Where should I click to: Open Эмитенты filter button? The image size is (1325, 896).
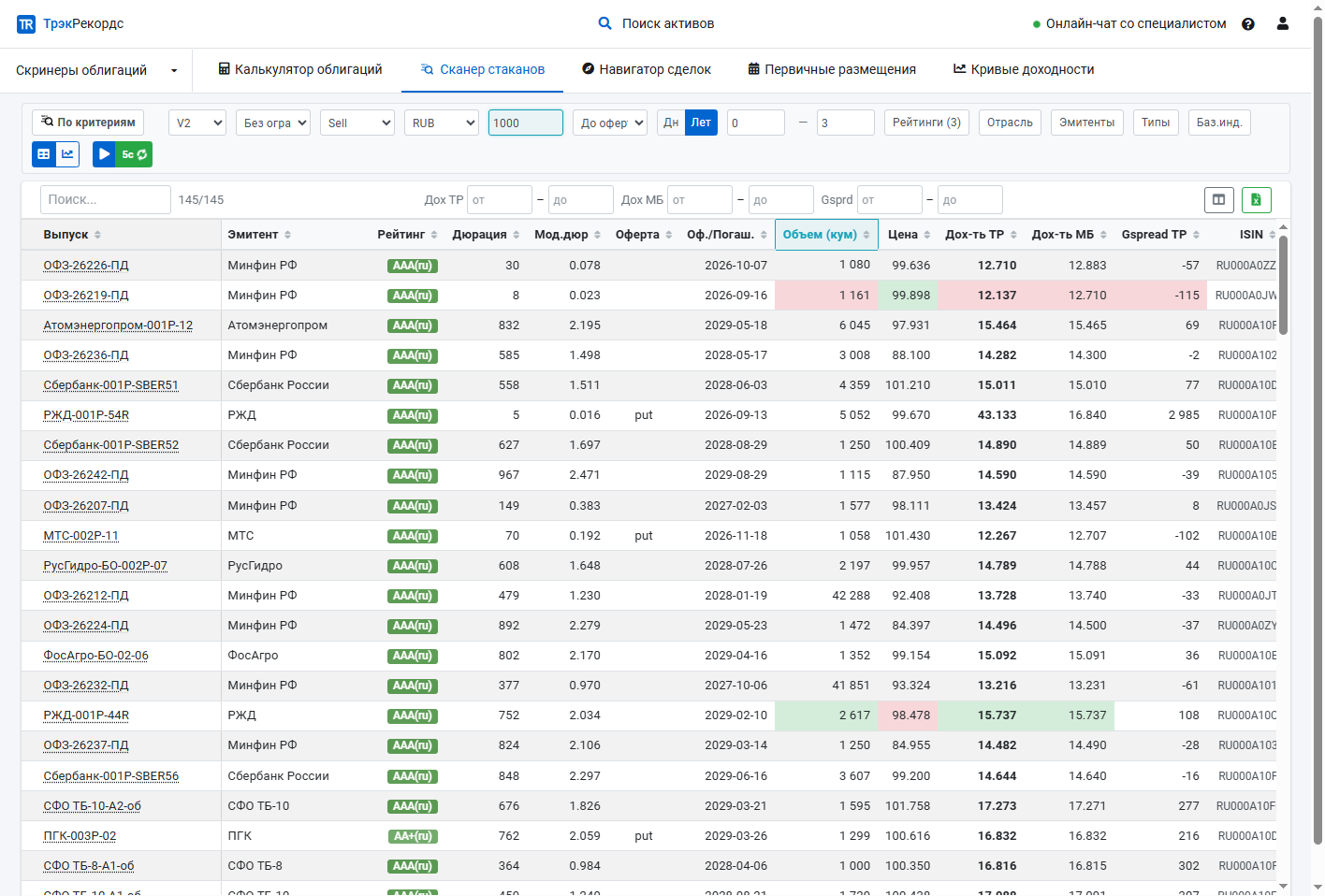pyautogui.click(x=1086, y=123)
